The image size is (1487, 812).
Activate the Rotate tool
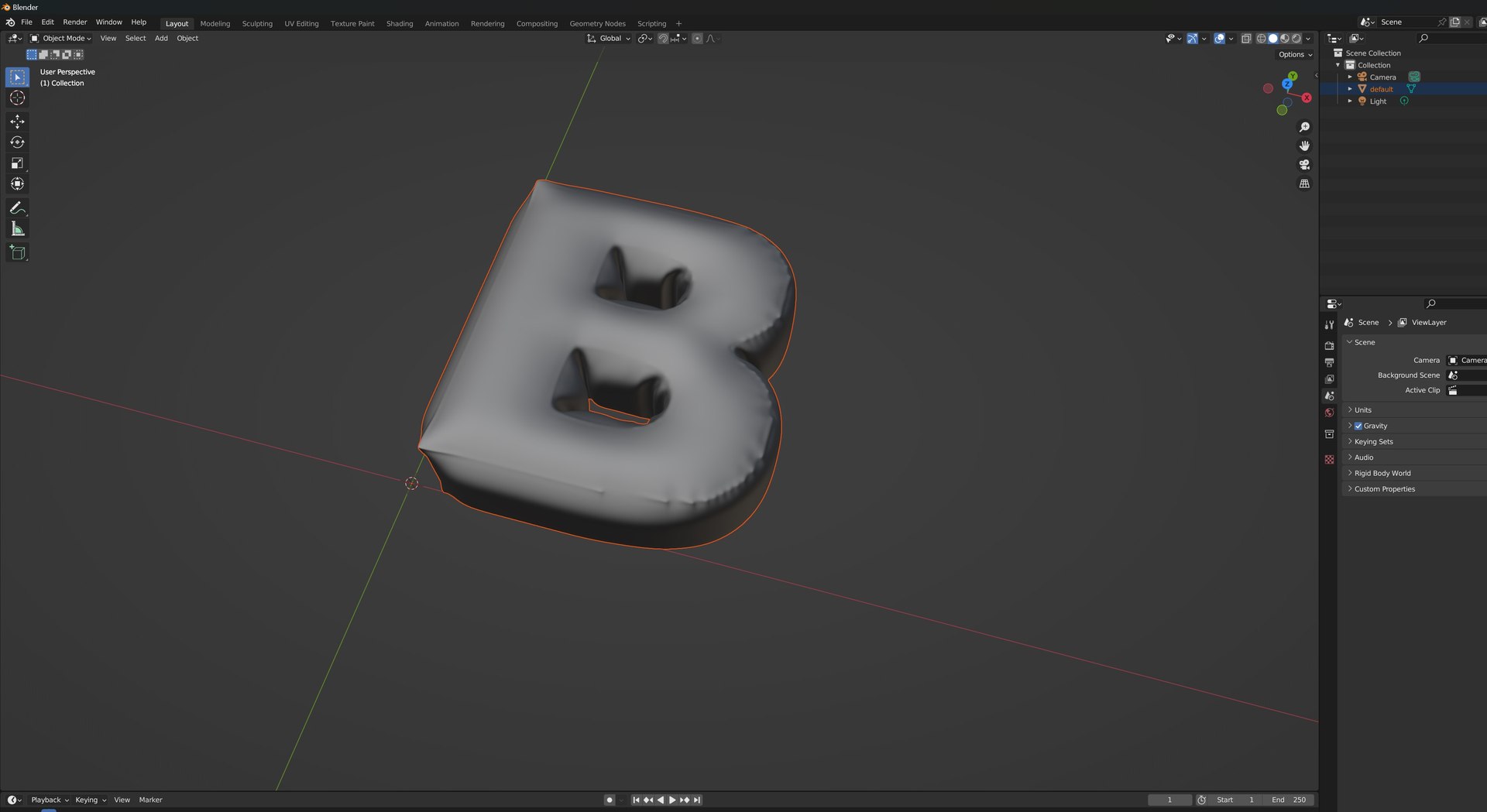[x=17, y=142]
